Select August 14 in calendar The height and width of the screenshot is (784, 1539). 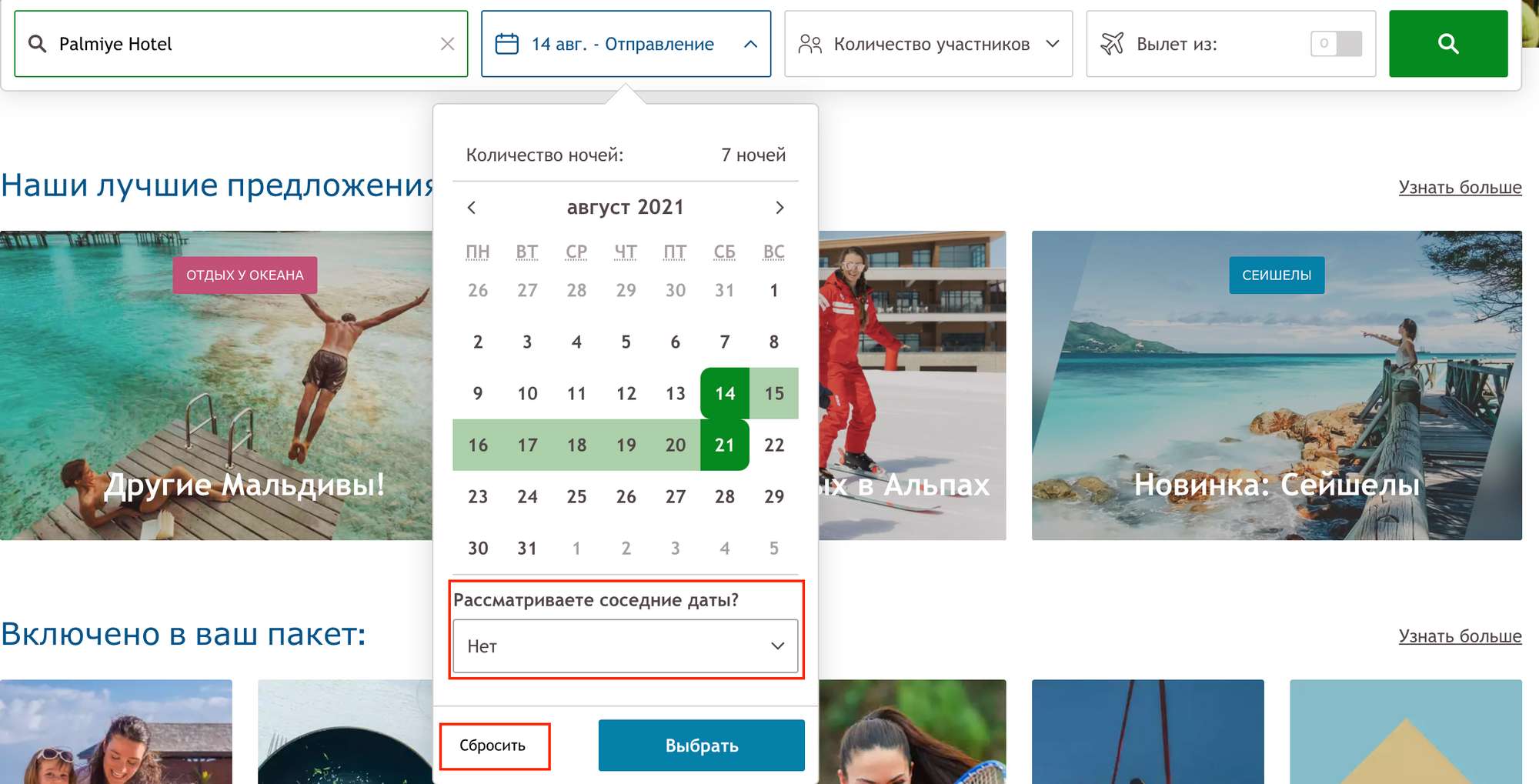click(725, 394)
